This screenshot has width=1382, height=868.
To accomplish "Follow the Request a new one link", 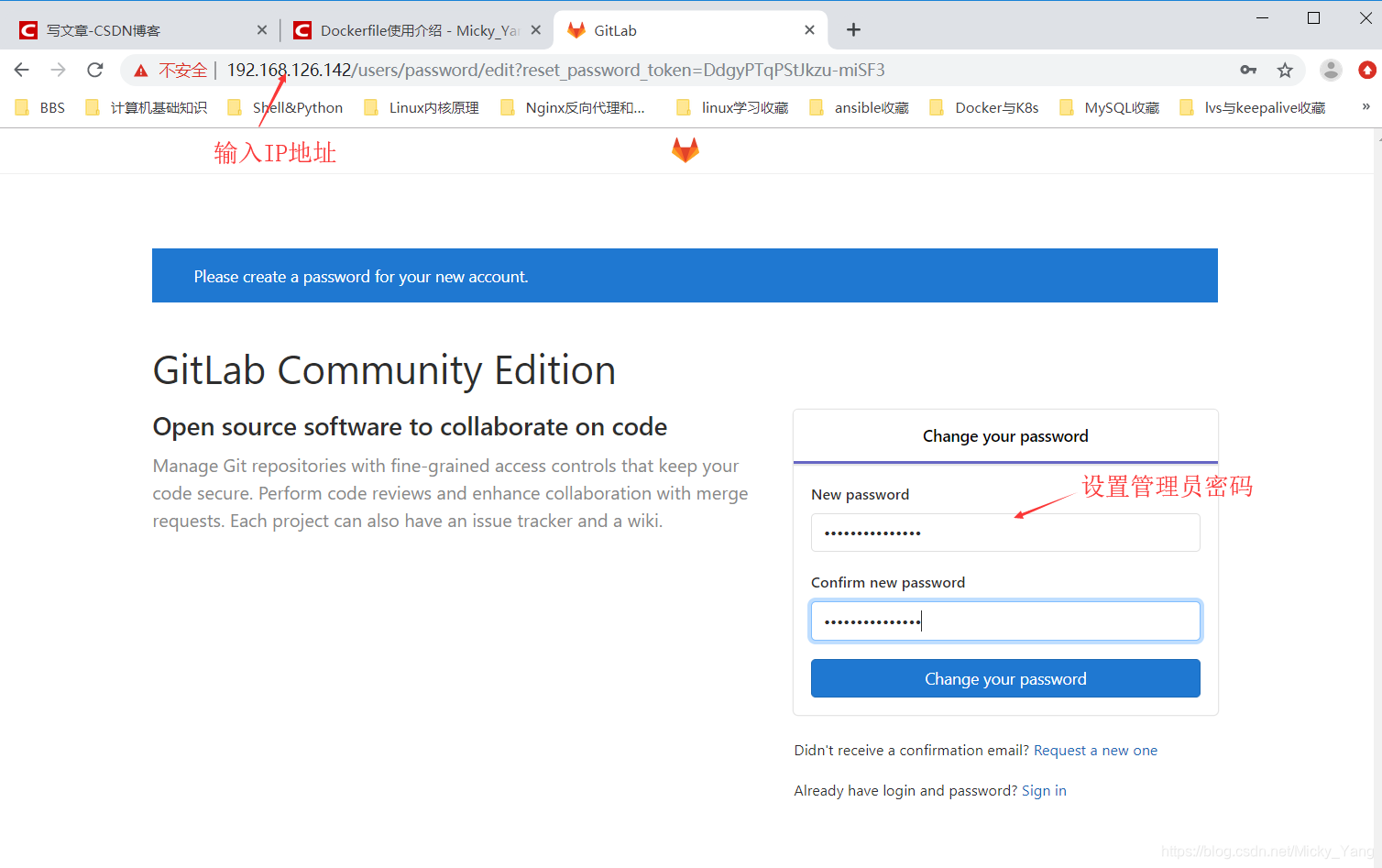I will click(x=1095, y=751).
